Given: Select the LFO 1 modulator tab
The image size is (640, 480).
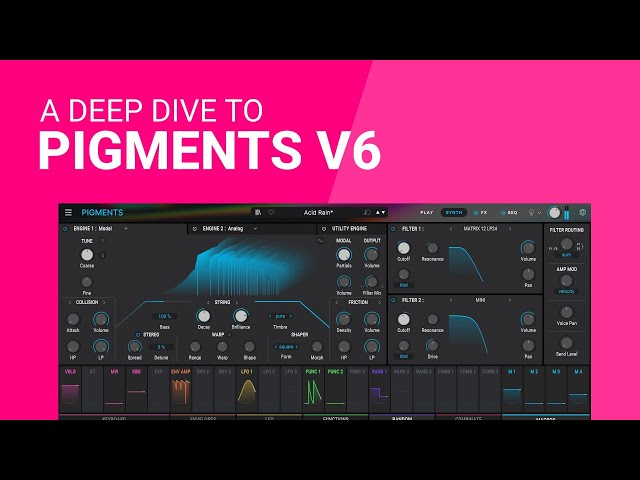Looking at the screenshot, I should [x=247, y=389].
